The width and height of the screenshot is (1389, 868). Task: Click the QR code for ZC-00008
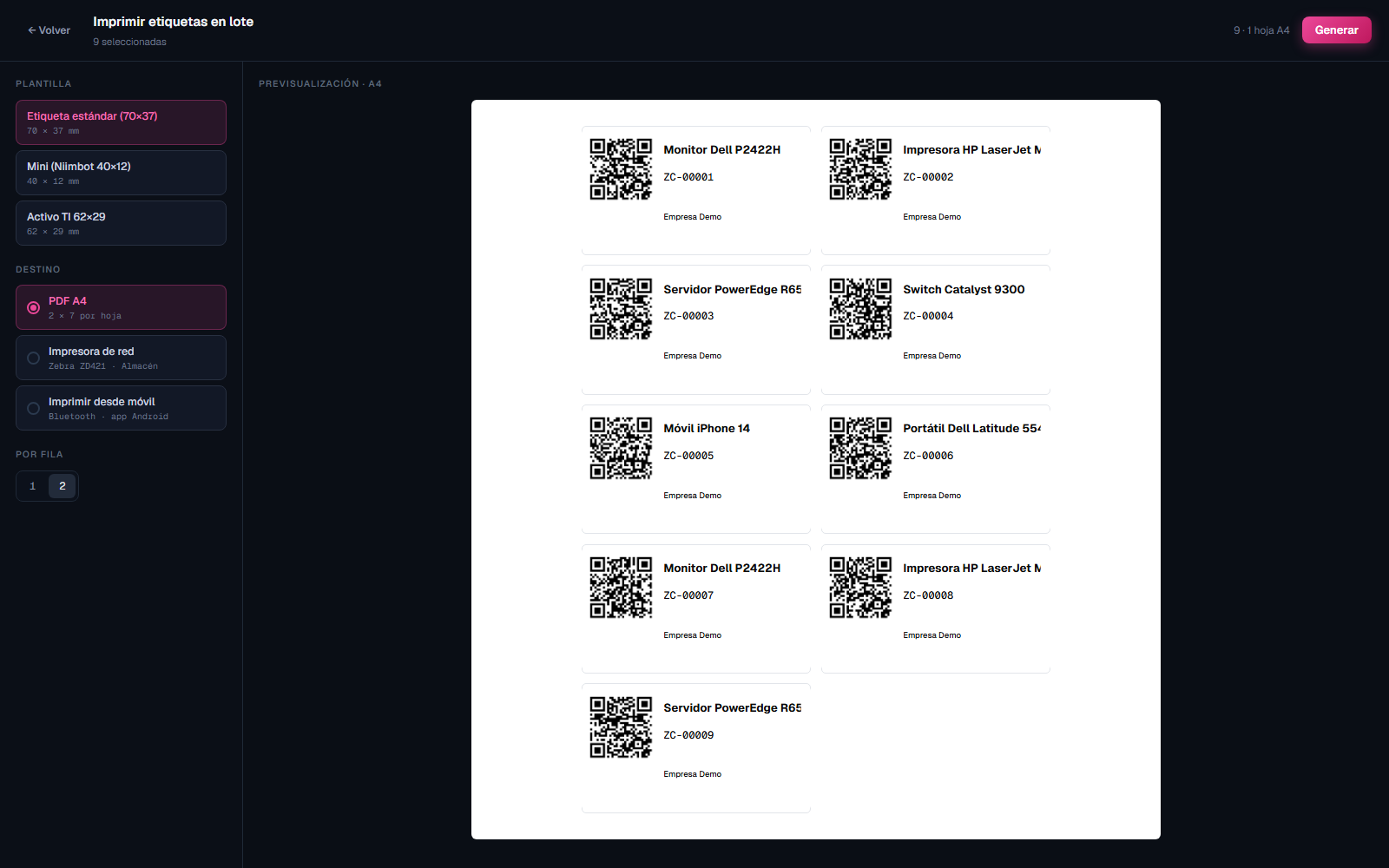pyautogui.click(x=860, y=588)
